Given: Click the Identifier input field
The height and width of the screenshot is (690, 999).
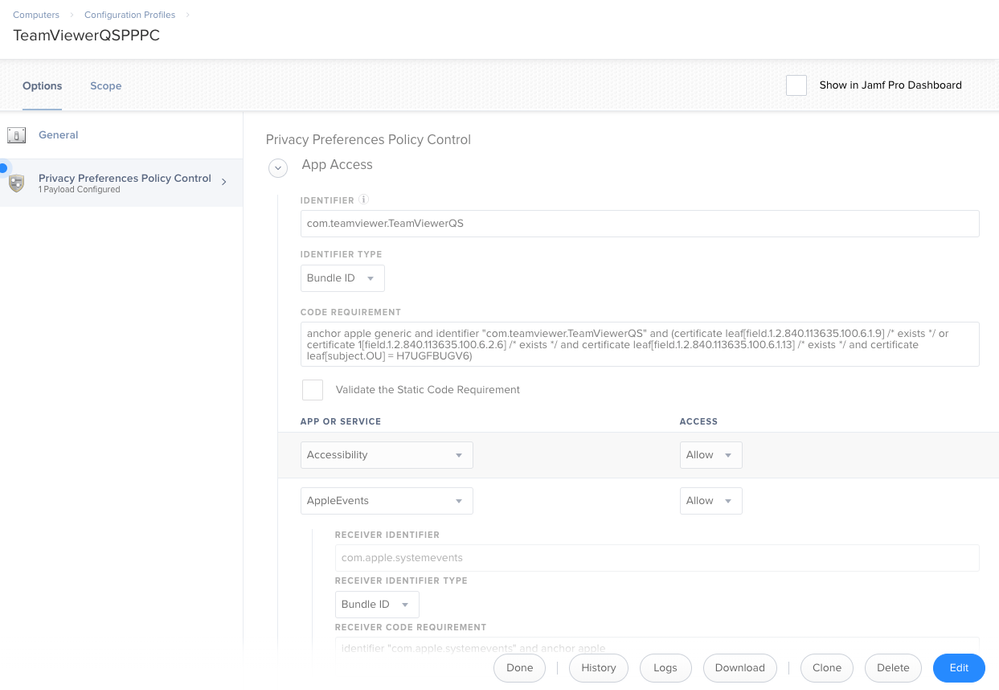Looking at the screenshot, I should tap(640, 224).
